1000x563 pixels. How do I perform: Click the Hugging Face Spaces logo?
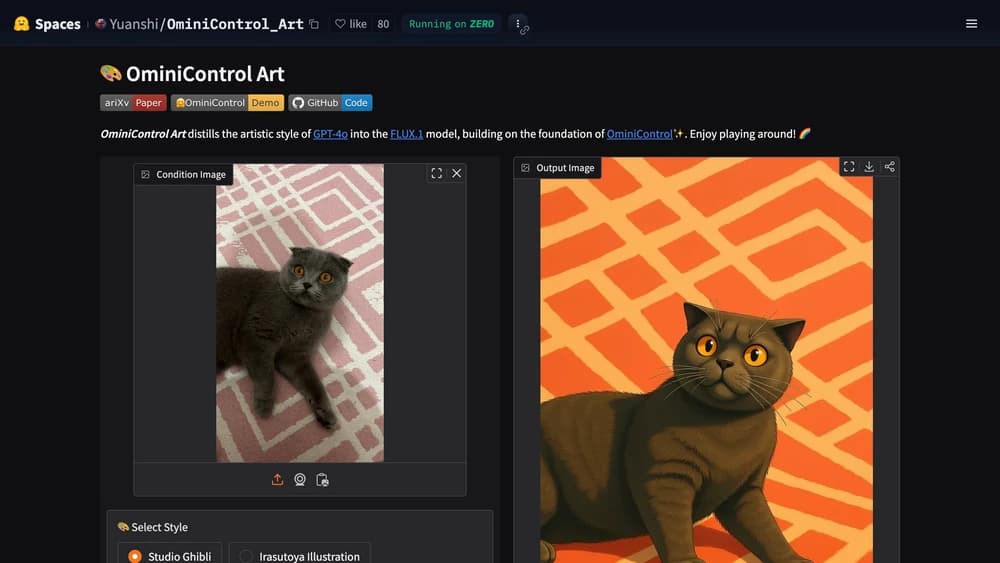21,24
